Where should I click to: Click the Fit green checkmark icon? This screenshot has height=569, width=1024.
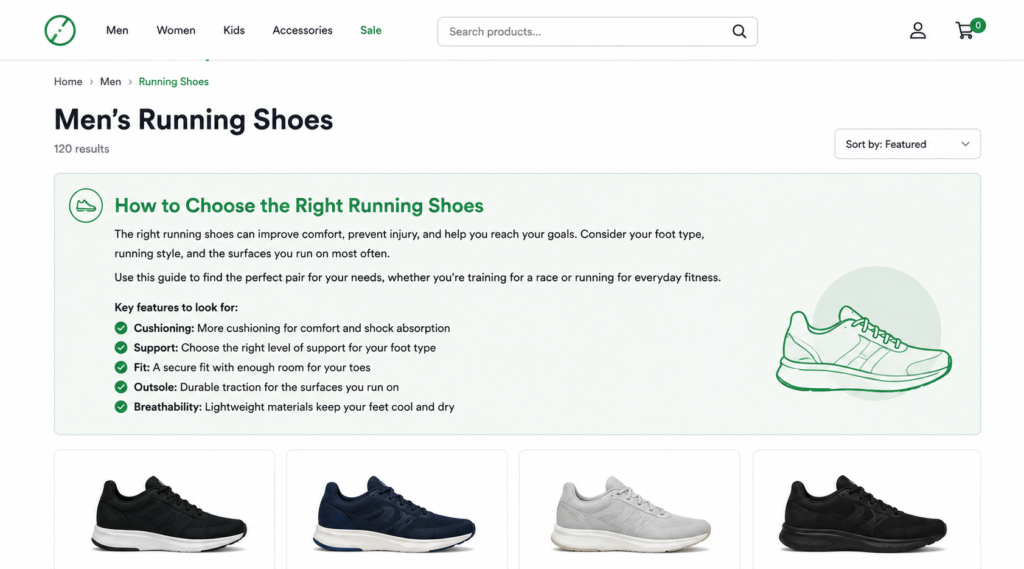(121, 367)
